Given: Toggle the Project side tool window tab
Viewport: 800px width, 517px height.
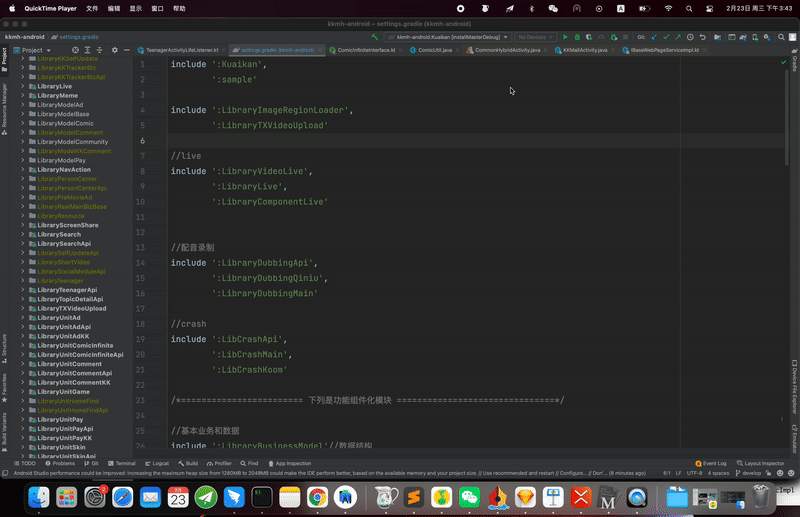Looking at the screenshot, I should [4, 59].
